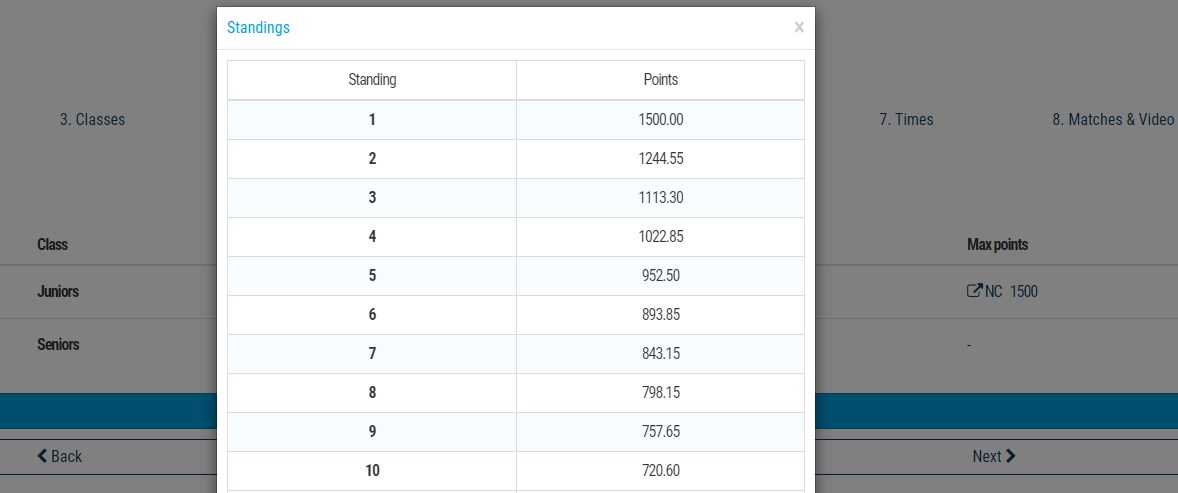
Task: Click the Standing column header
Action: (372, 80)
